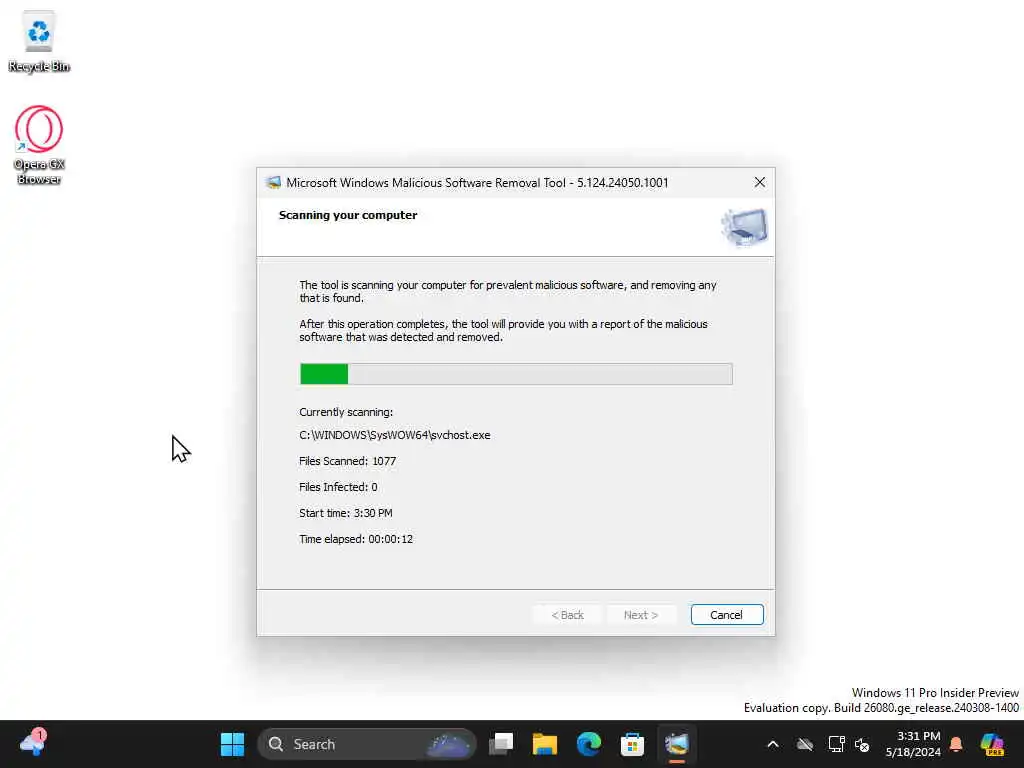Click the 'Start time: 3:30 PM' text

(345, 513)
